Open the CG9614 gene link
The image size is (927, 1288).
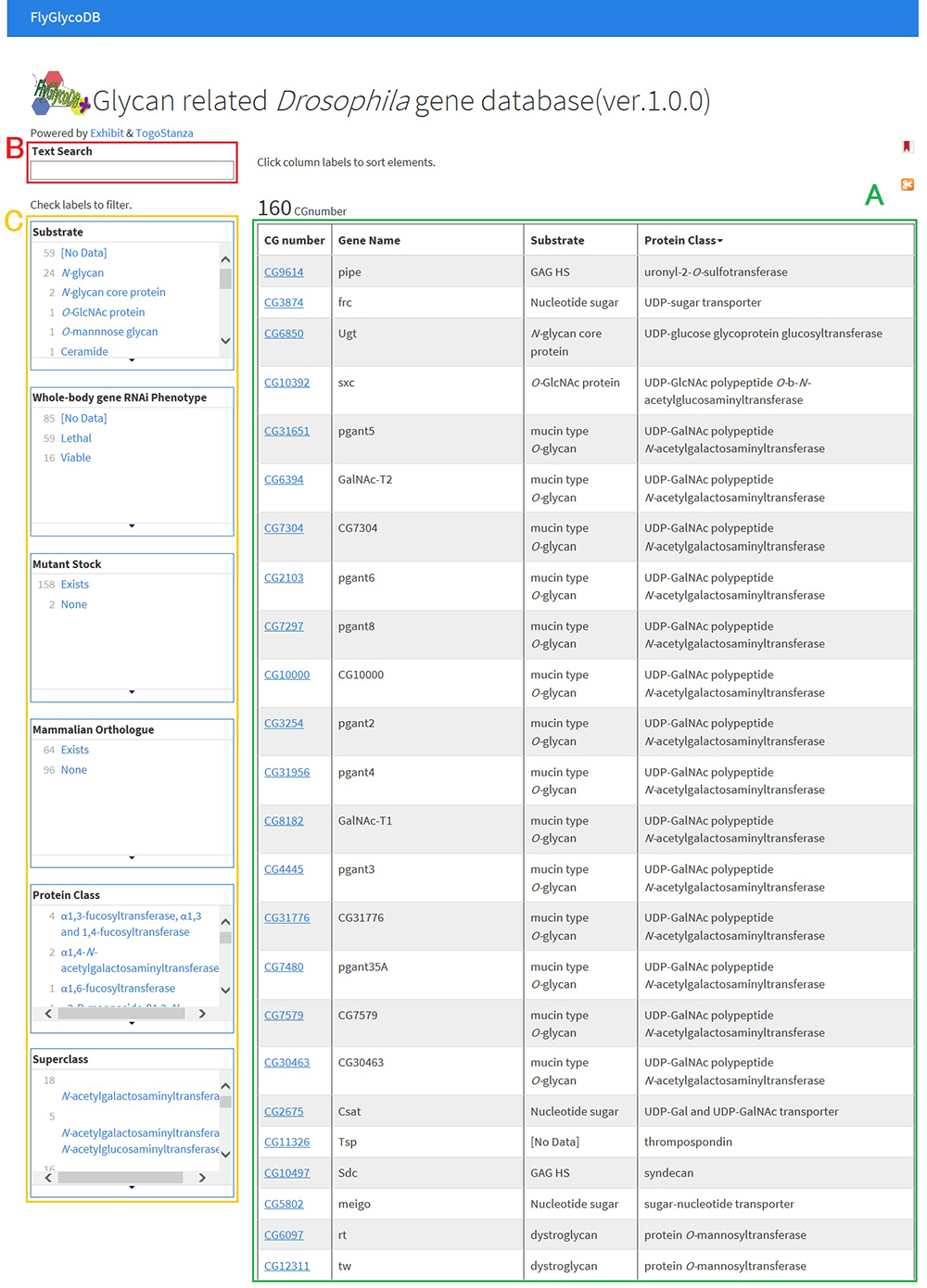[284, 272]
